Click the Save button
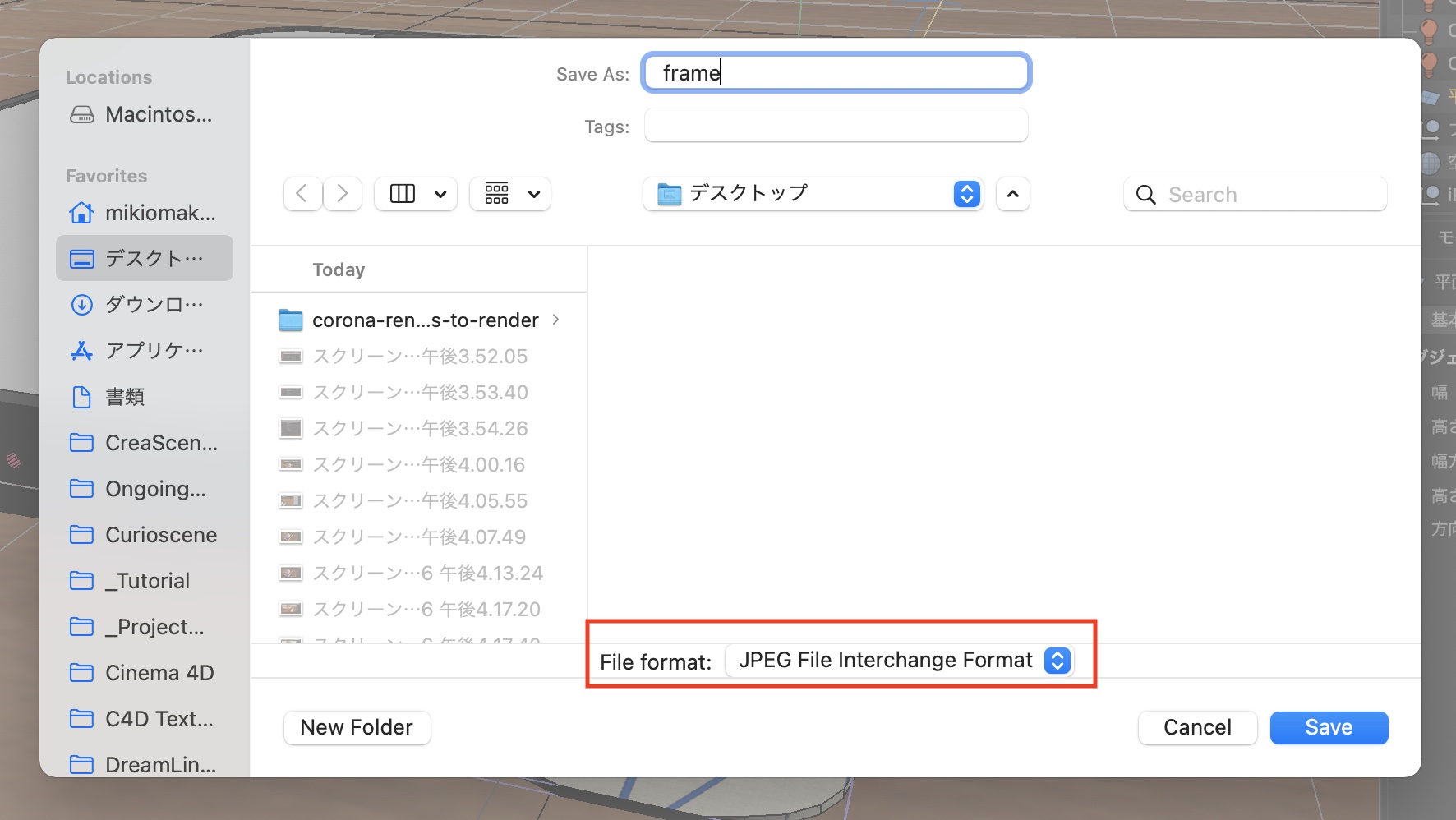Image resolution: width=1456 pixels, height=820 pixels. pos(1329,727)
